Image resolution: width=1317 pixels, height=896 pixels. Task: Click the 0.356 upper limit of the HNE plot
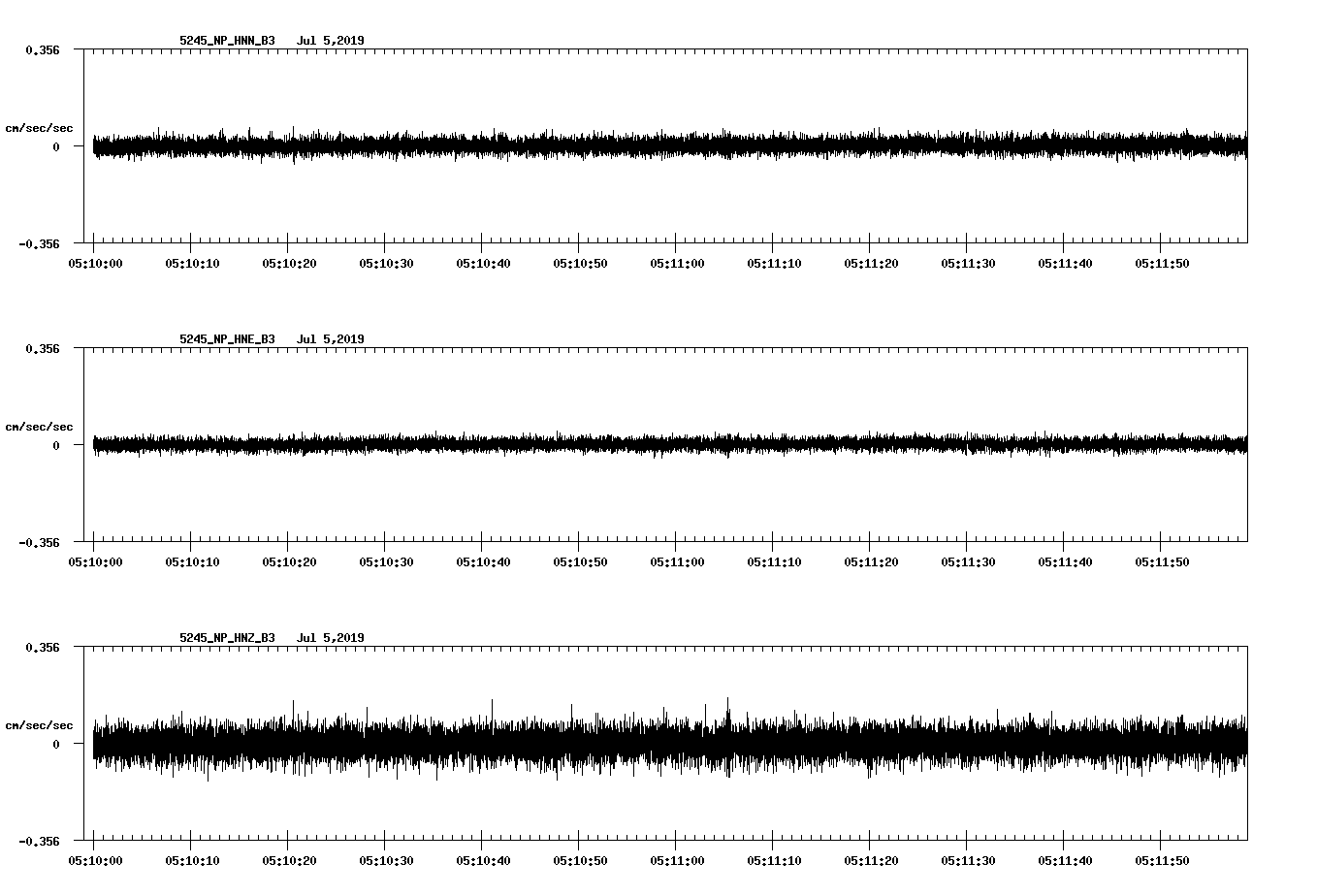[42, 348]
